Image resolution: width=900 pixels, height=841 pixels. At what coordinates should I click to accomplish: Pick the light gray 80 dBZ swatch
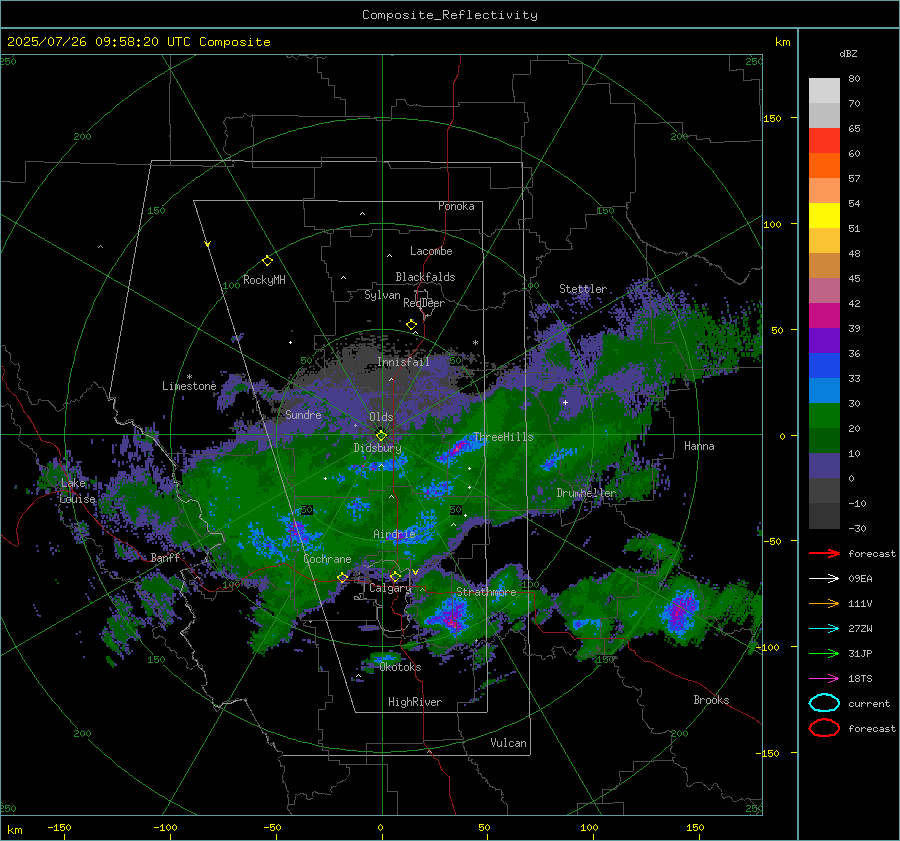point(824,91)
